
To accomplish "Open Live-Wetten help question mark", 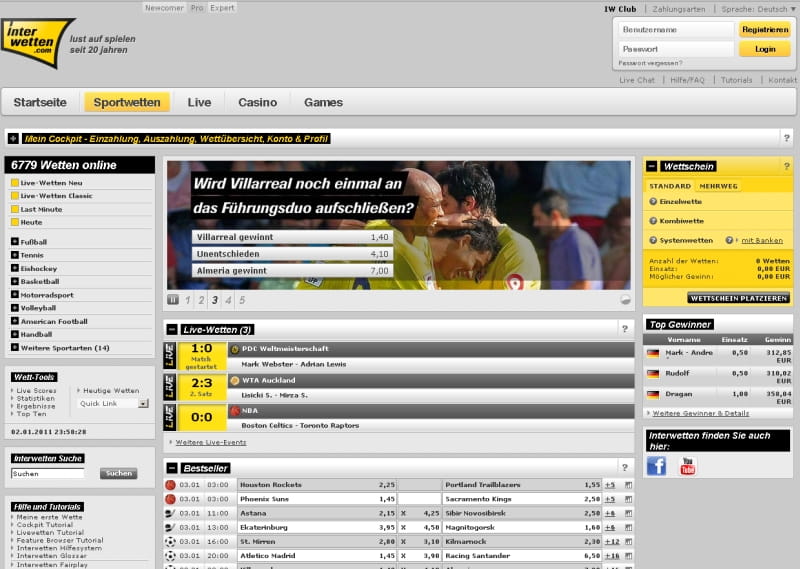I will coord(625,329).
